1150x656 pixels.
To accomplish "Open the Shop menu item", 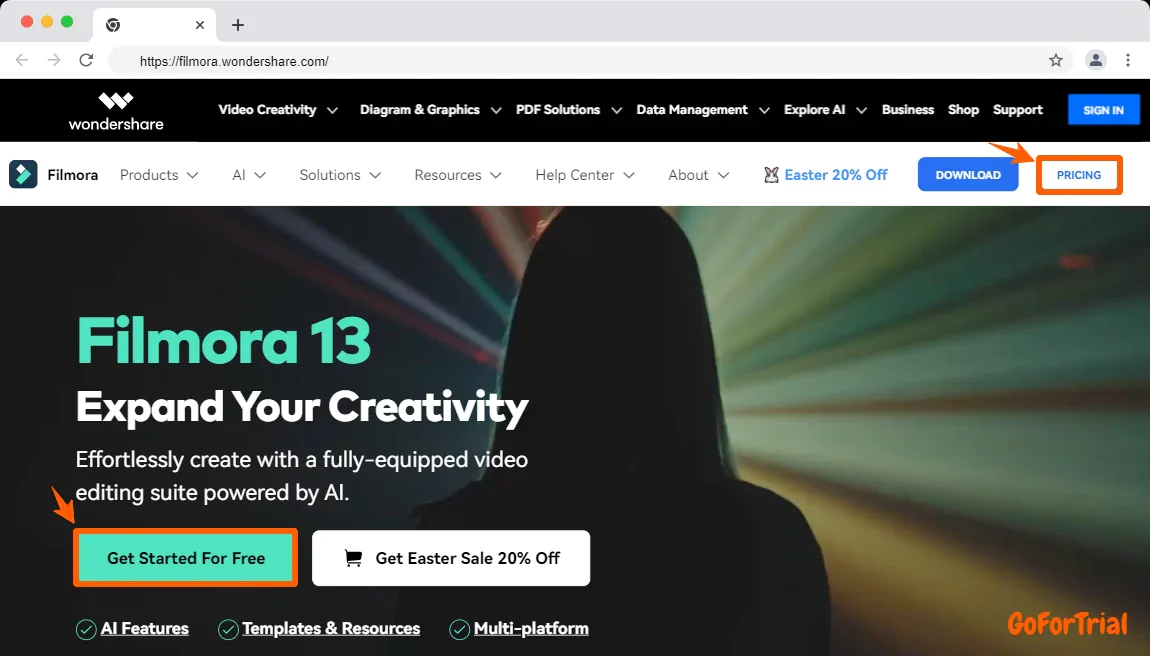I will 963,110.
